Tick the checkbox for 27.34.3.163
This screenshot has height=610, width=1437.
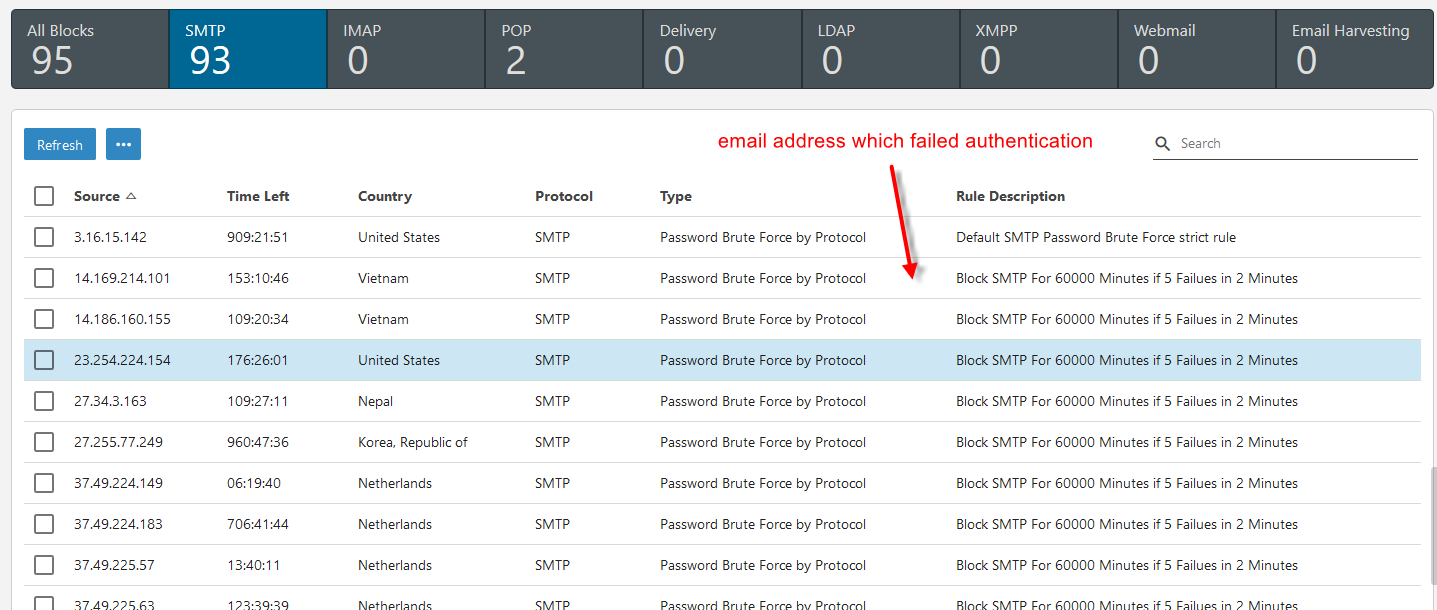(x=44, y=401)
